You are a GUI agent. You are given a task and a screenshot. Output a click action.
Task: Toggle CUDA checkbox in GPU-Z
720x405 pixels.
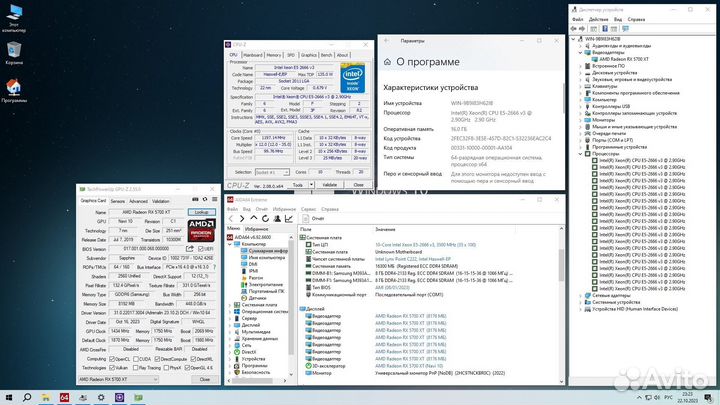click(x=135, y=359)
